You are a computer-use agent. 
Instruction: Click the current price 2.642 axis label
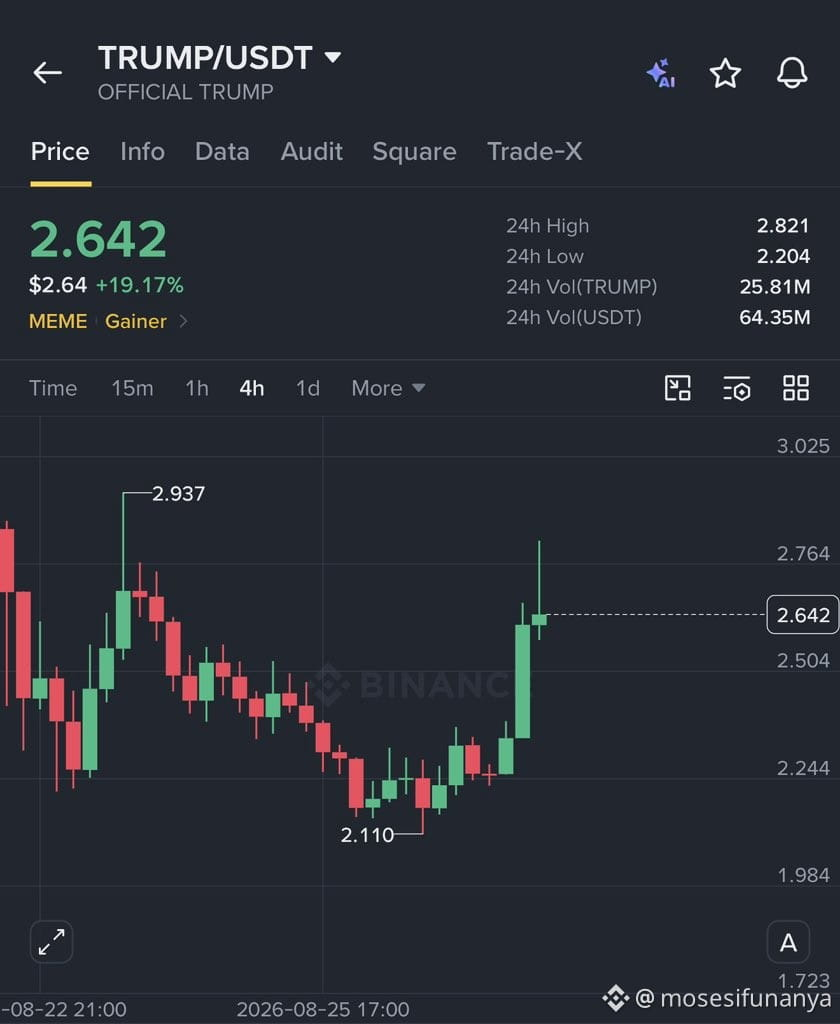(x=803, y=615)
